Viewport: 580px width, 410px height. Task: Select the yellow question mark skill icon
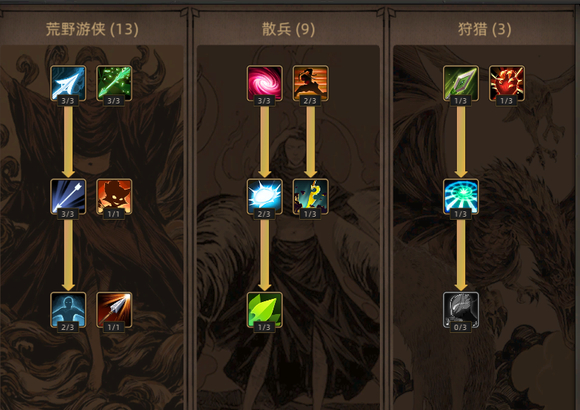click(310, 196)
